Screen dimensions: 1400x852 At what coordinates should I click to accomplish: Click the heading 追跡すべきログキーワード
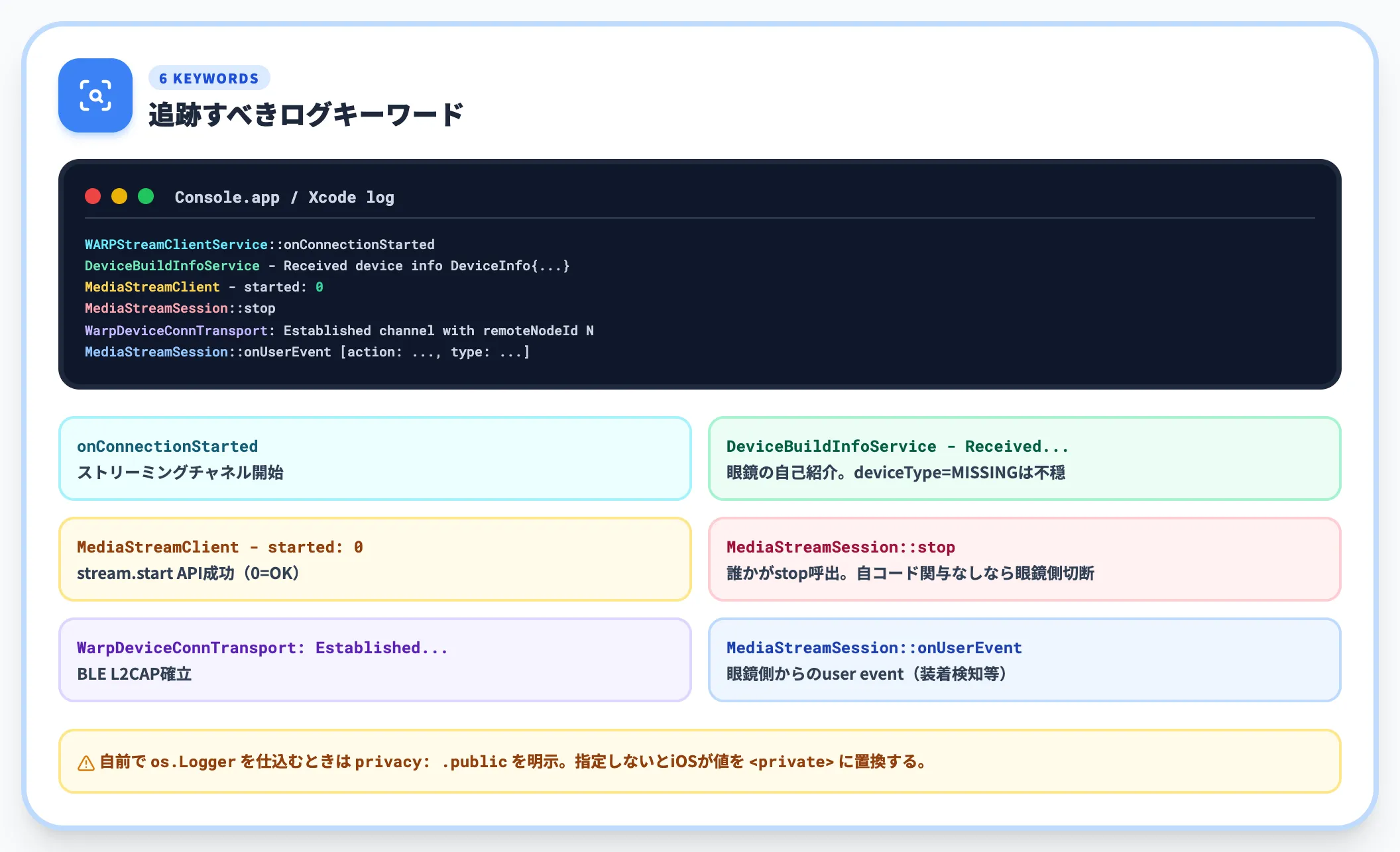pyautogui.click(x=306, y=115)
